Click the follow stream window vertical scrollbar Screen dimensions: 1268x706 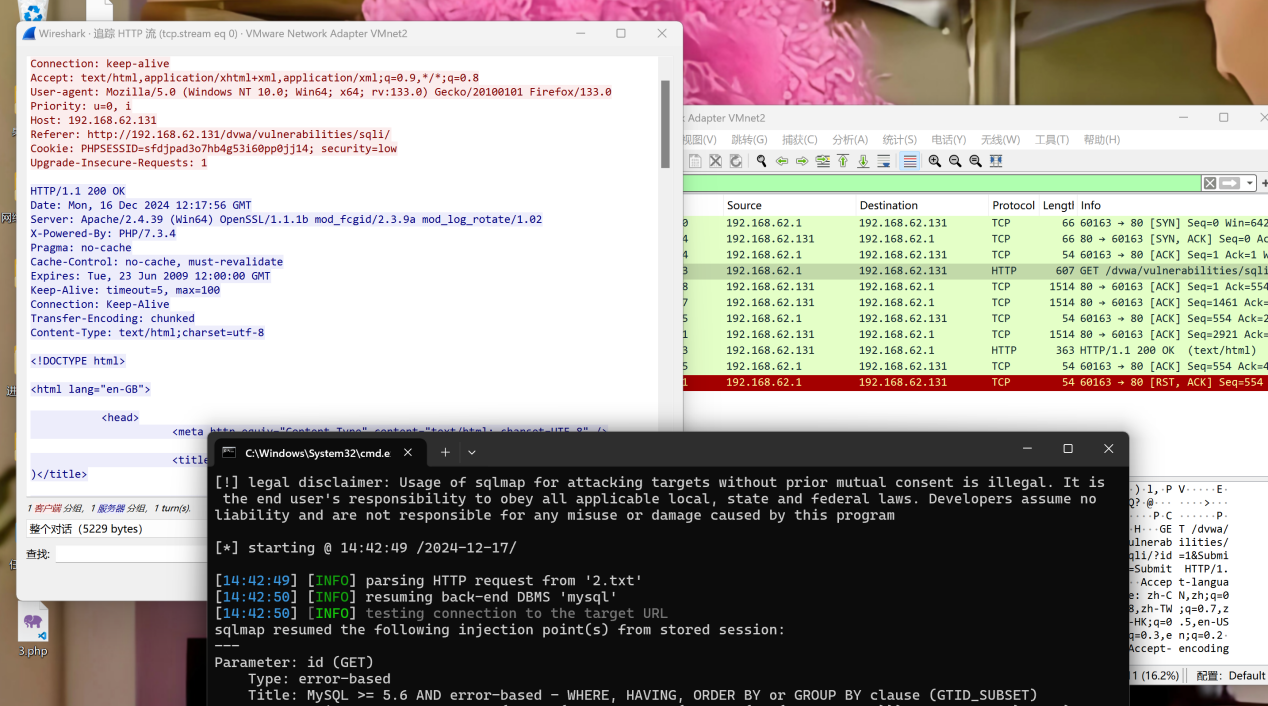(x=665, y=125)
